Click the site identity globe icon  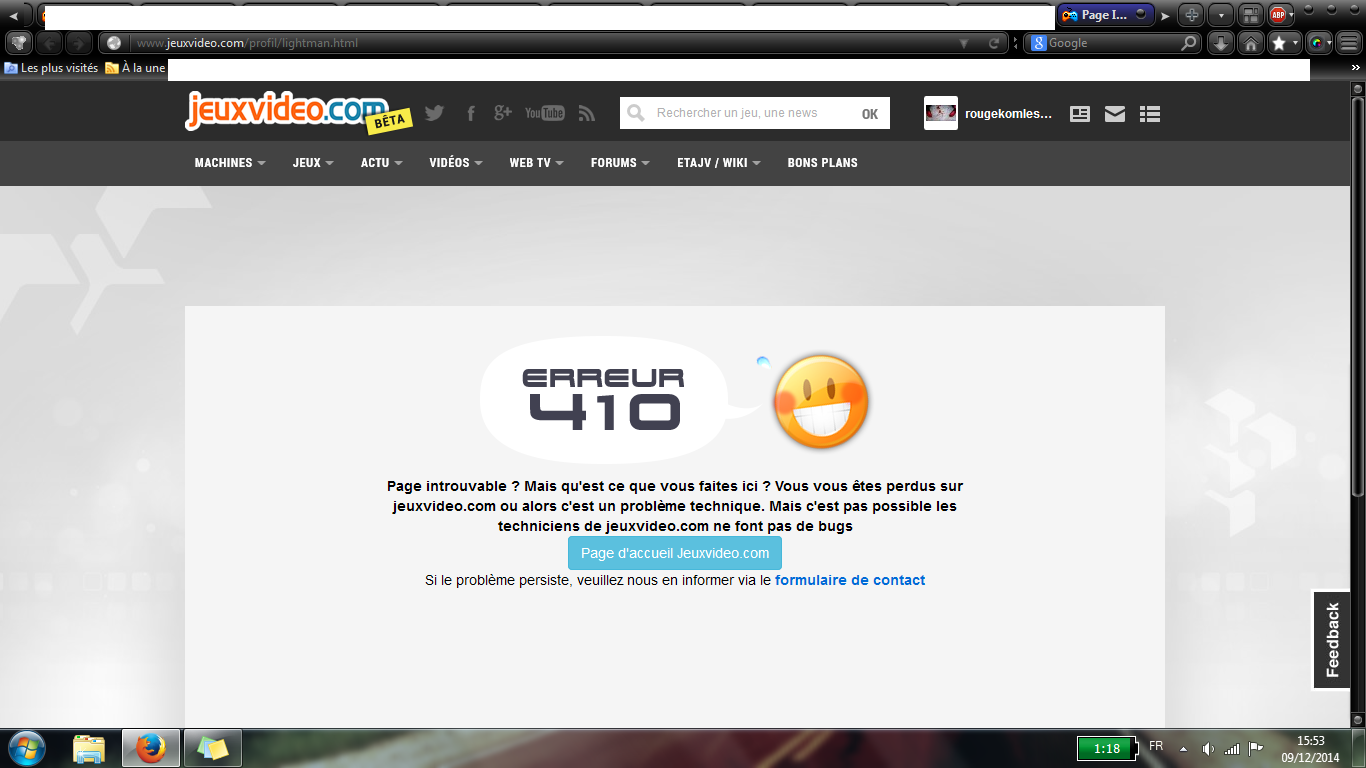tap(114, 43)
